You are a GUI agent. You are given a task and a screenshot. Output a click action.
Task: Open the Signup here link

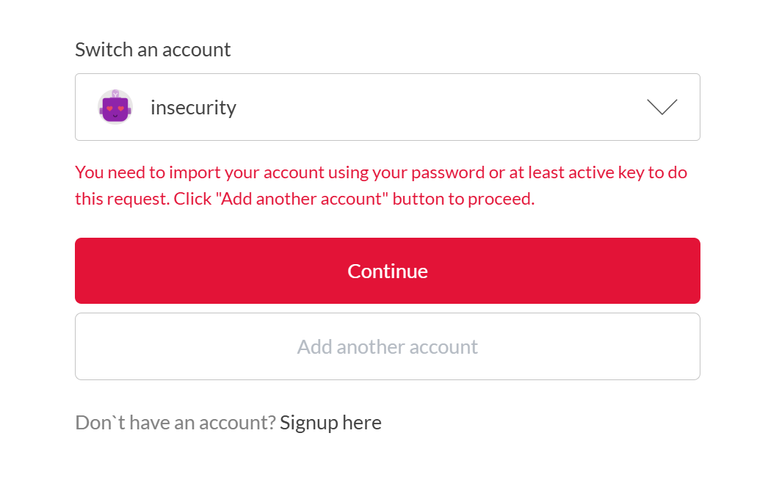tap(331, 423)
